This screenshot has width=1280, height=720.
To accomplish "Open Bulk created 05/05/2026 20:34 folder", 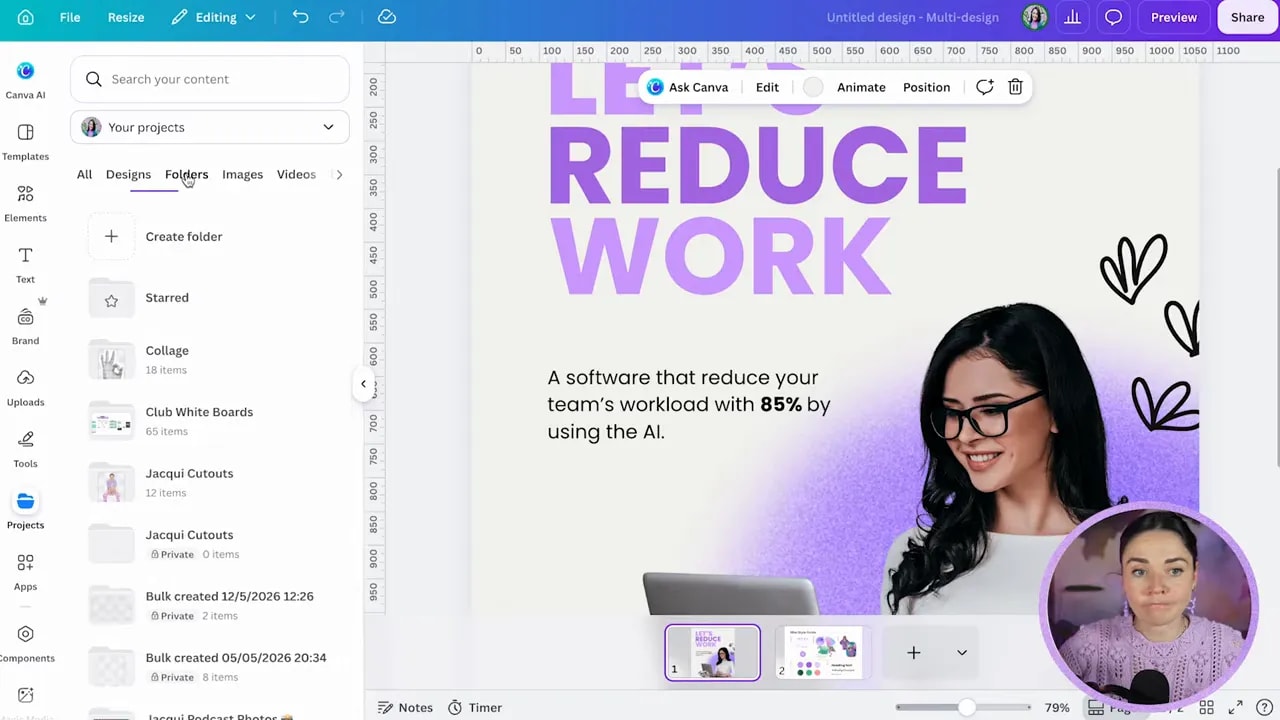I will pyautogui.click(x=210, y=667).
